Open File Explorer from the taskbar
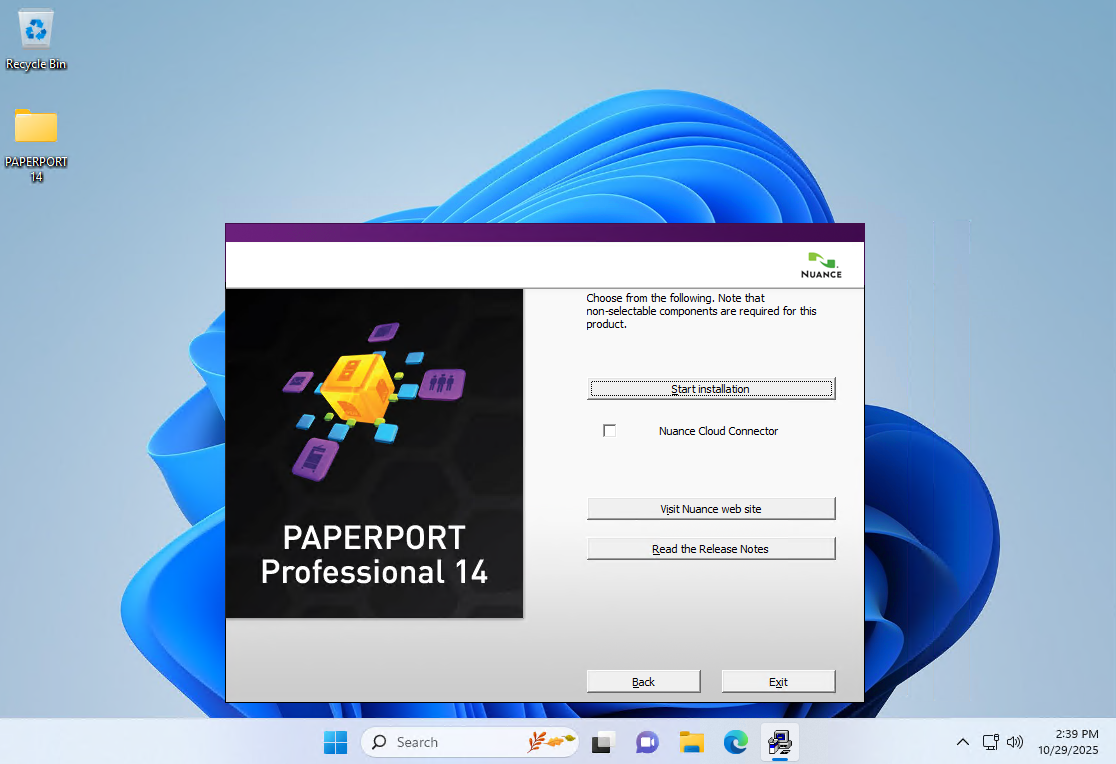This screenshot has height=764, width=1116. (691, 742)
